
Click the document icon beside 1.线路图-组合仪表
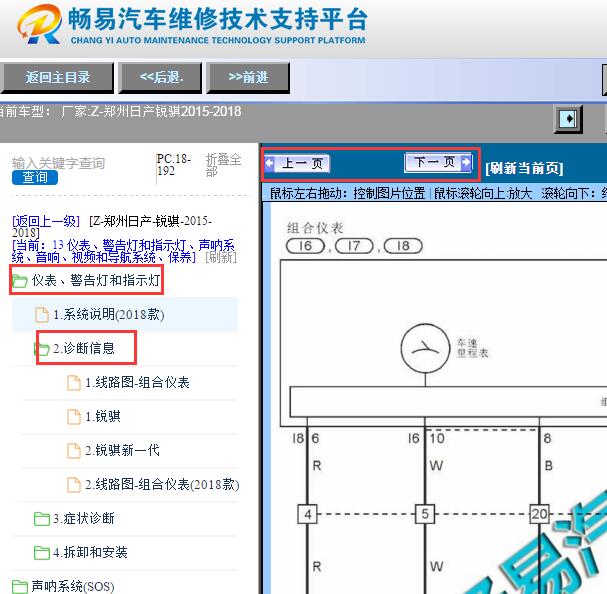74,383
